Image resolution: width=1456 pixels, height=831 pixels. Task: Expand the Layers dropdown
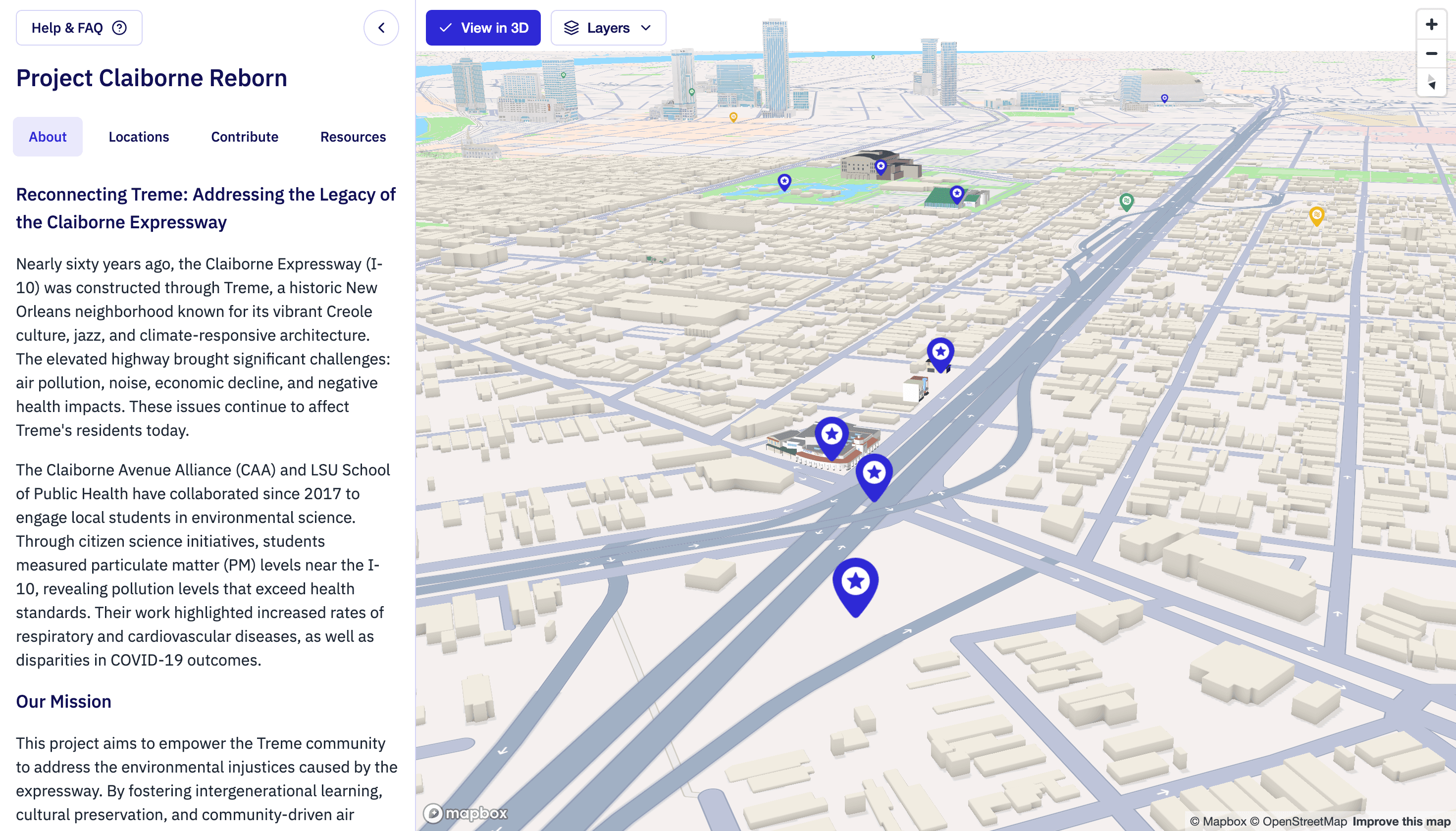[608, 27]
